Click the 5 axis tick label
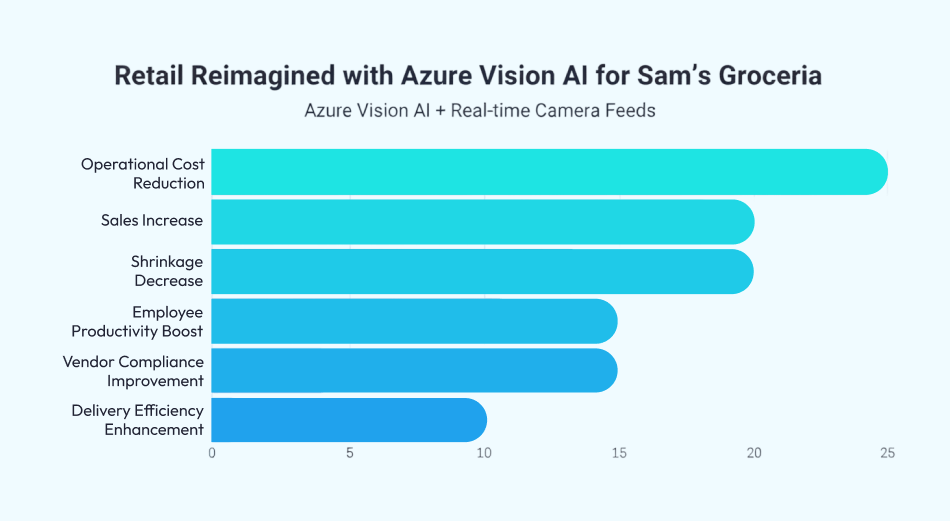950x521 pixels. click(x=350, y=453)
